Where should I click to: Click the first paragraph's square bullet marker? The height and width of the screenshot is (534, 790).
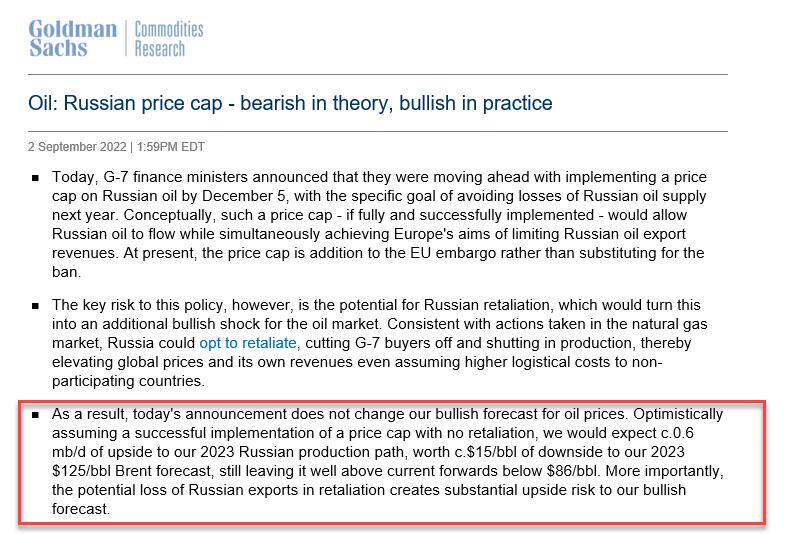[x=36, y=178]
